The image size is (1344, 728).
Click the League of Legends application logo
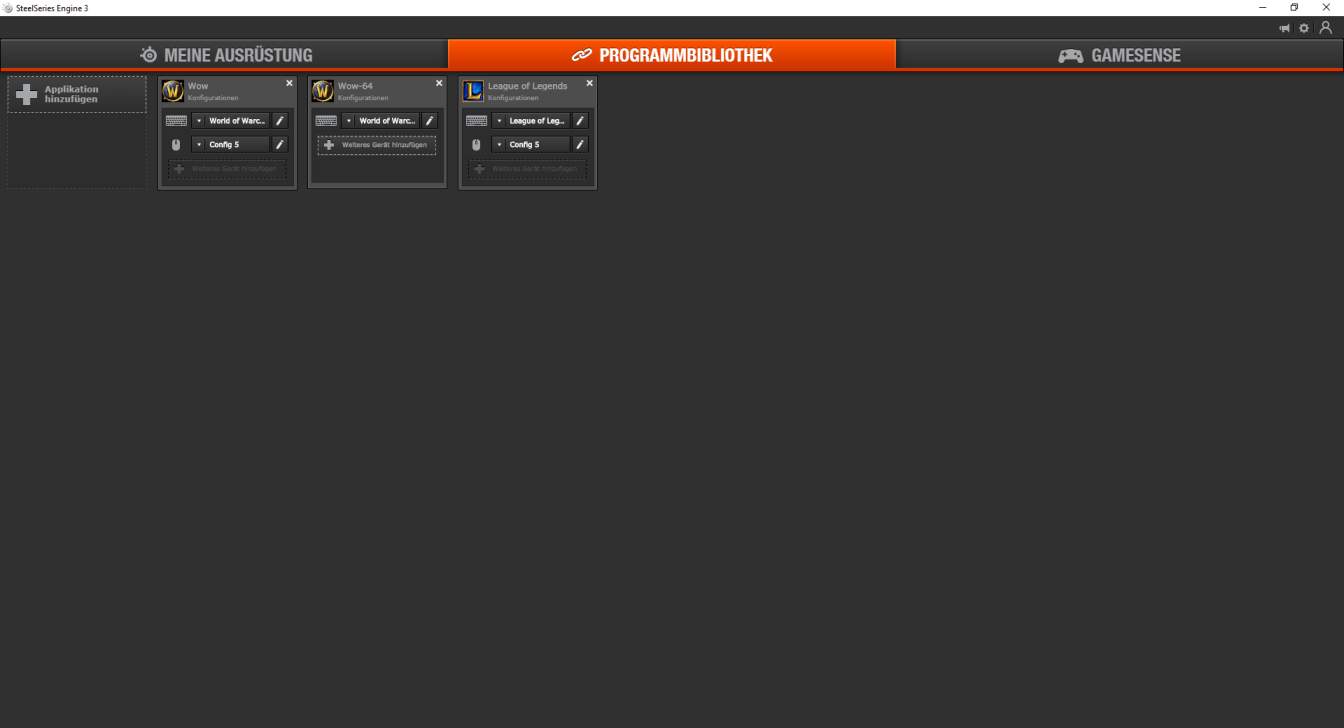473,92
